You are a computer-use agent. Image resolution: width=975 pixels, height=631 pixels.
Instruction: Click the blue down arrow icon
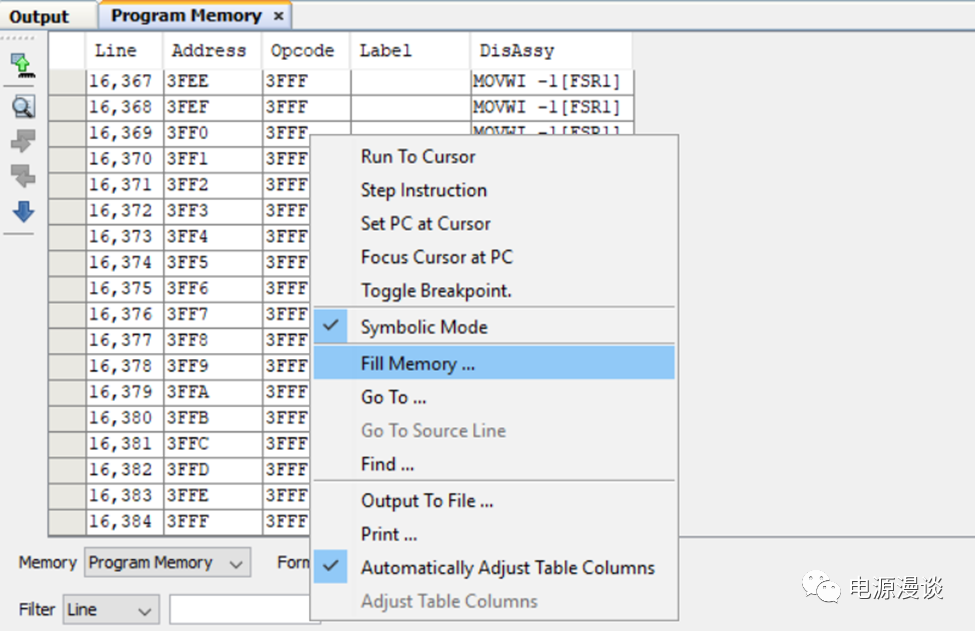[x=22, y=211]
